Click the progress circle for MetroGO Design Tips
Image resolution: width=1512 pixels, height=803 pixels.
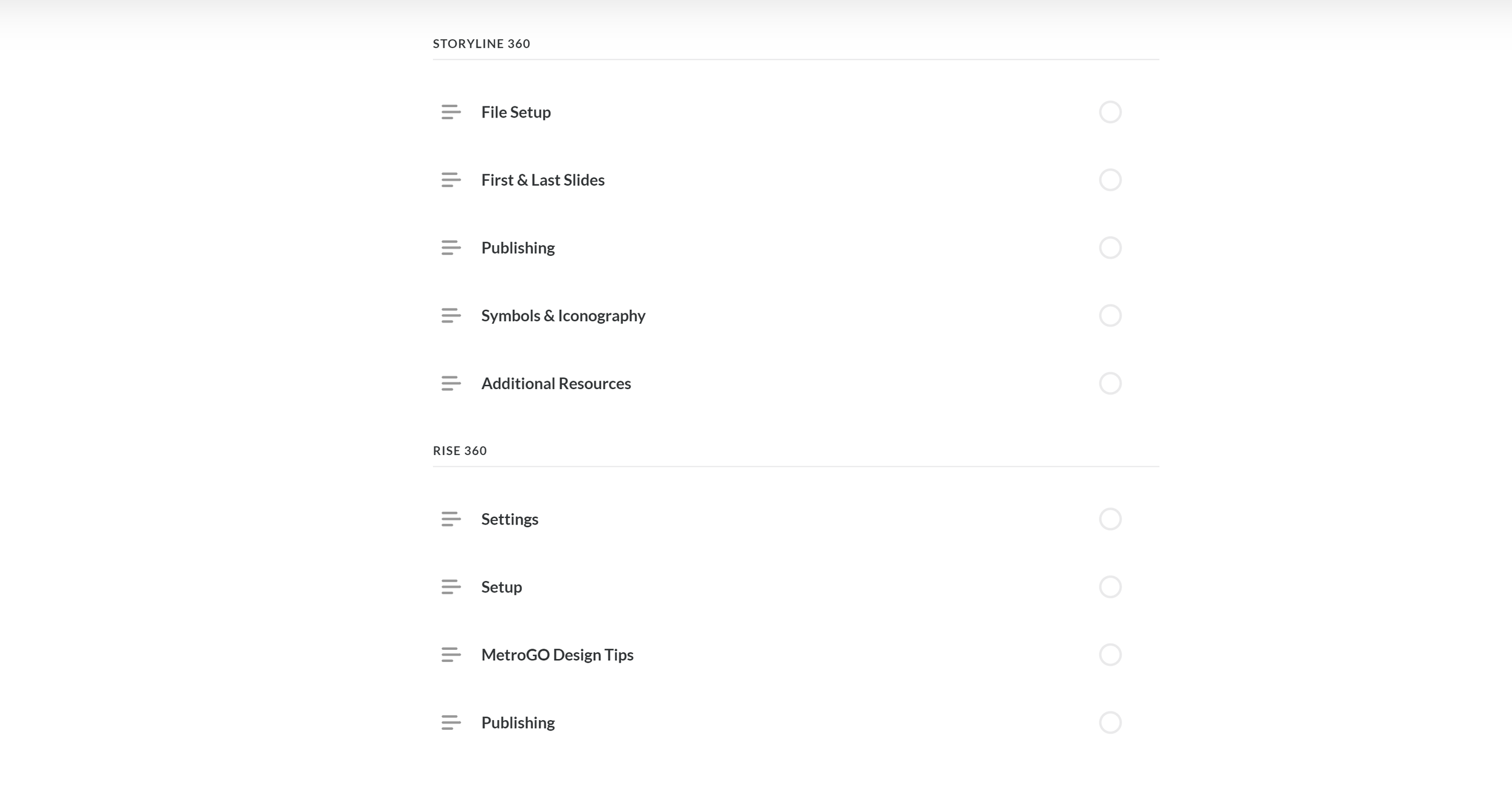(1110, 654)
